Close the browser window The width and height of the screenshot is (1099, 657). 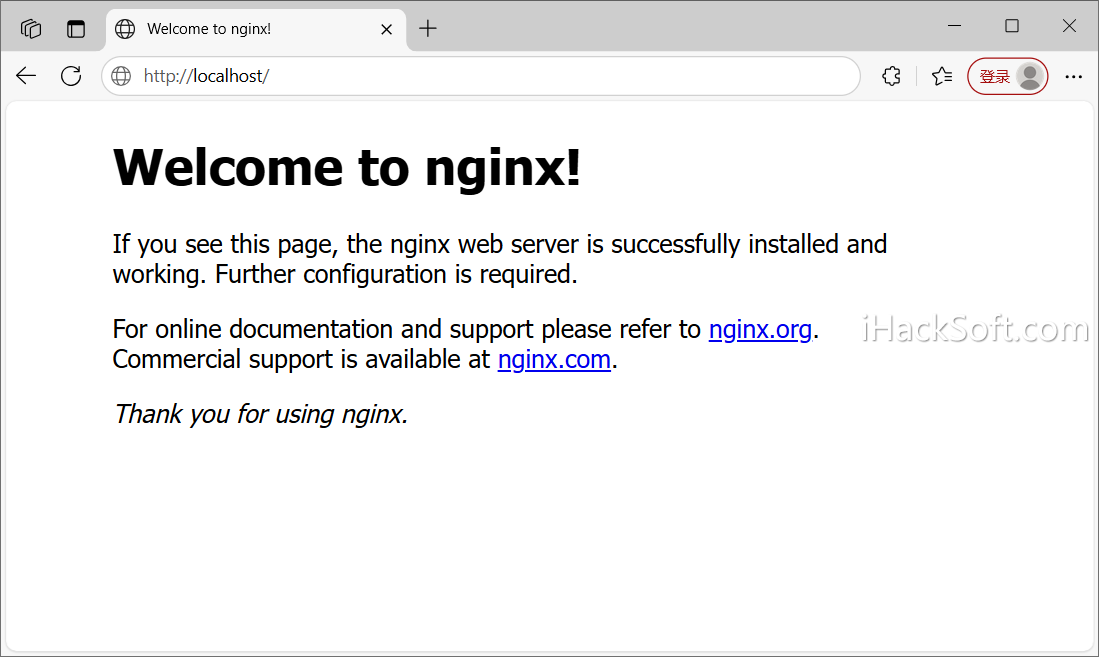coord(1069,26)
